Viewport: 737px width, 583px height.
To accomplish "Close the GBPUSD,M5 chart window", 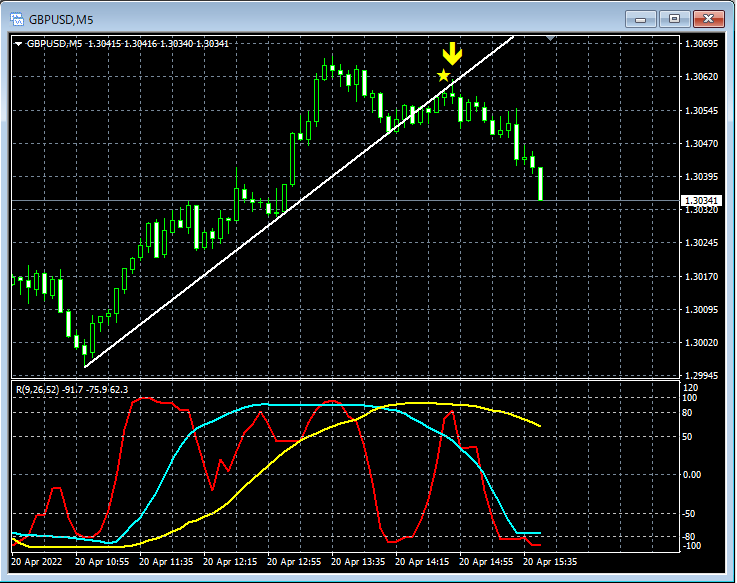I will [x=709, y=19].
